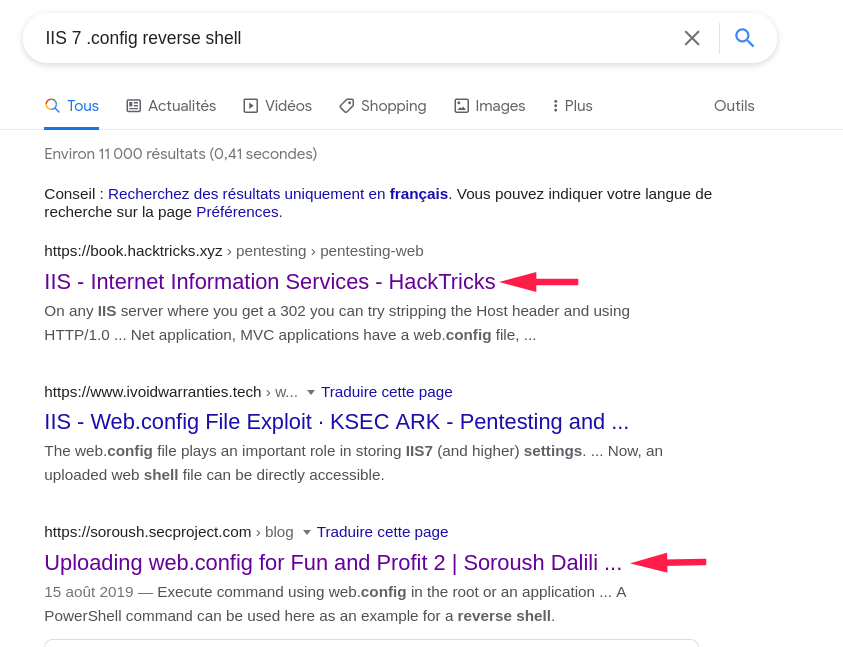The image size is (843, 647).
Task: Click the Préférences link
Action: 238,212
